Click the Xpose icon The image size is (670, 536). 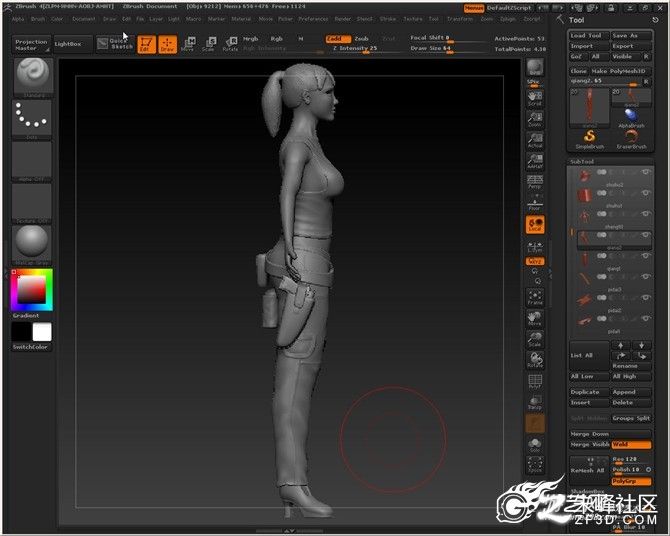pyautogui.click(x=535, y=465)
